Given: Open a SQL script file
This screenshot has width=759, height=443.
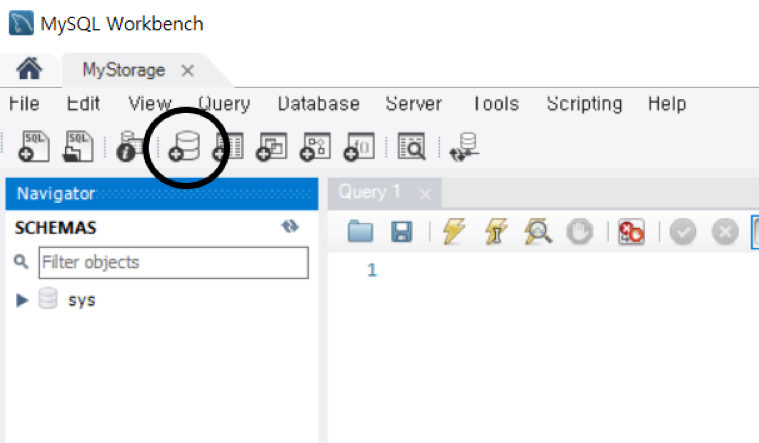Looking at the screenshot, I should 78,146.
